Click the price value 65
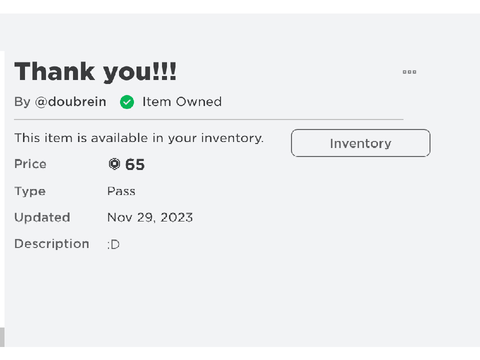The image size is (480, 360). [x=135, y=164]
